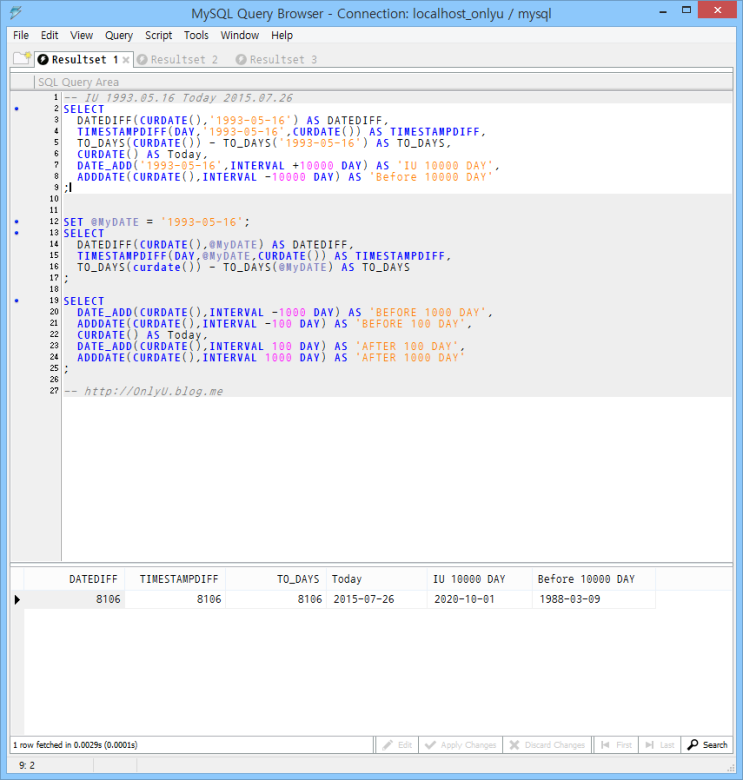
Task: Click the cursor position 9: 2 indicator
Action: [x=27, y=765]
